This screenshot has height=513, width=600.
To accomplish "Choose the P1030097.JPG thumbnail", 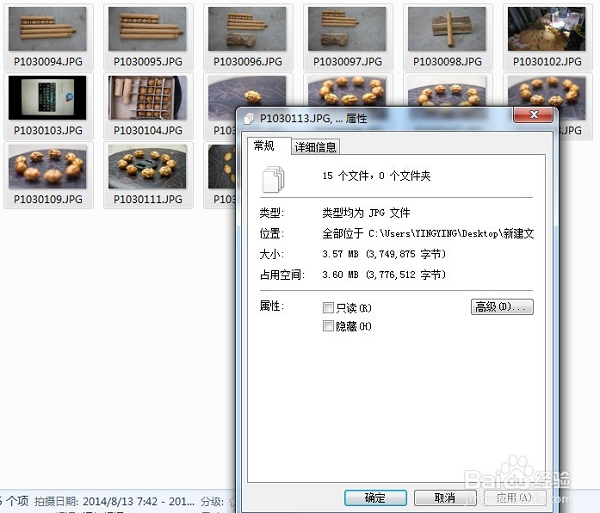I will 346,36.
